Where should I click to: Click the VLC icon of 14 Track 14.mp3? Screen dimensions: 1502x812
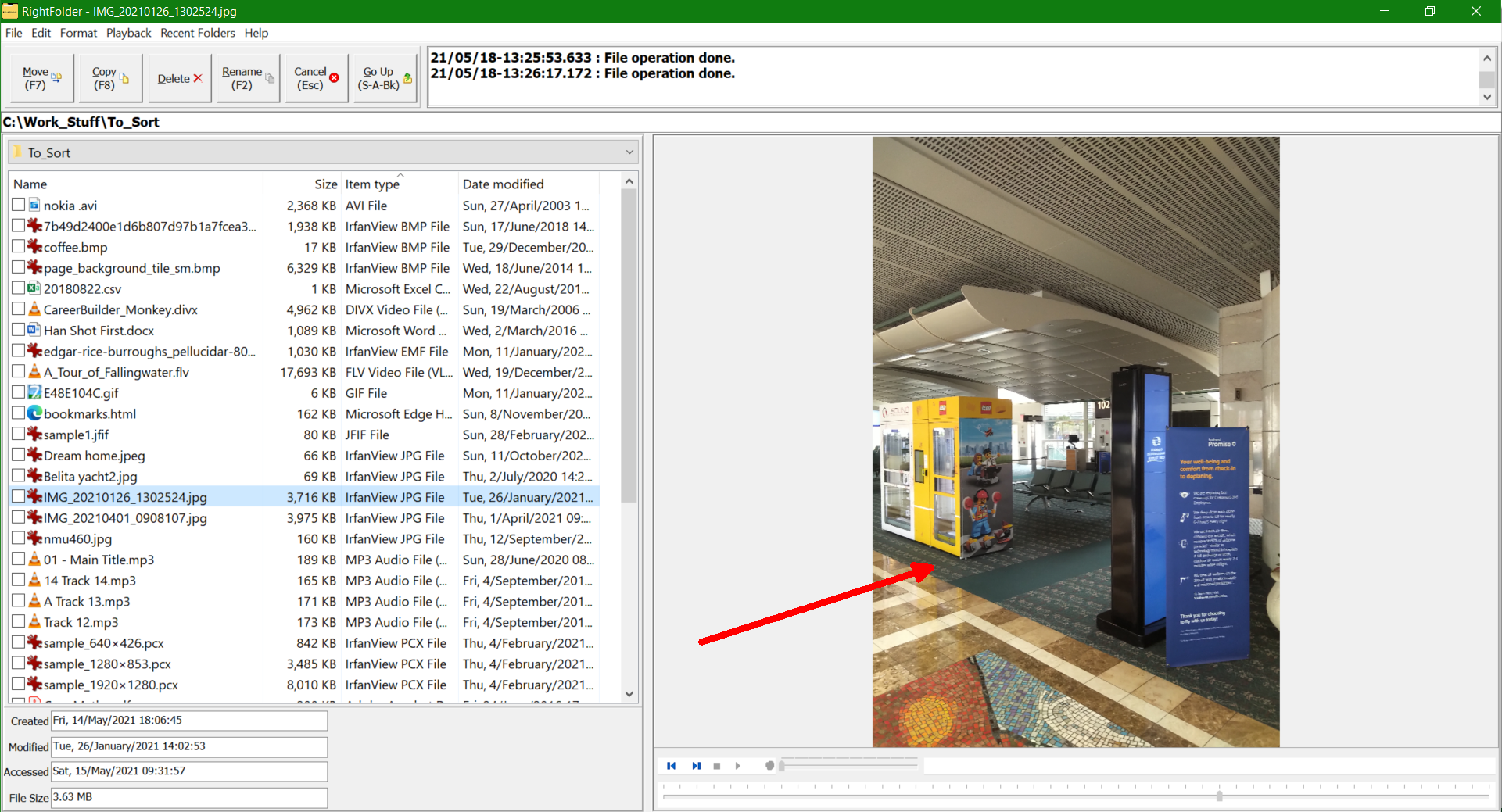[x=34, y=580]
